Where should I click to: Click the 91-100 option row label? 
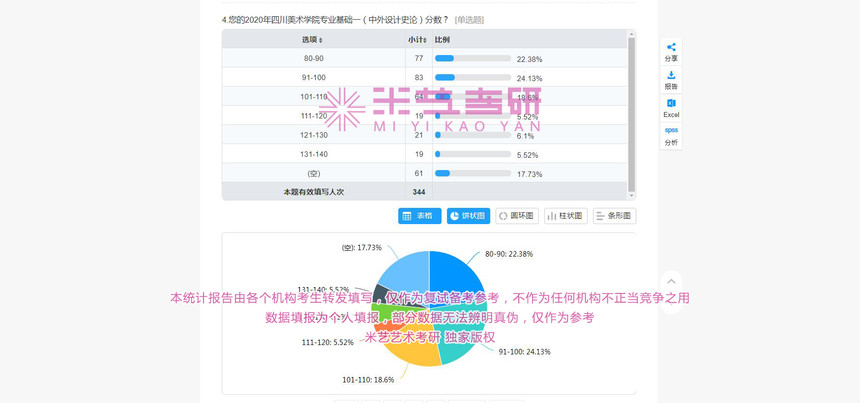314,77
